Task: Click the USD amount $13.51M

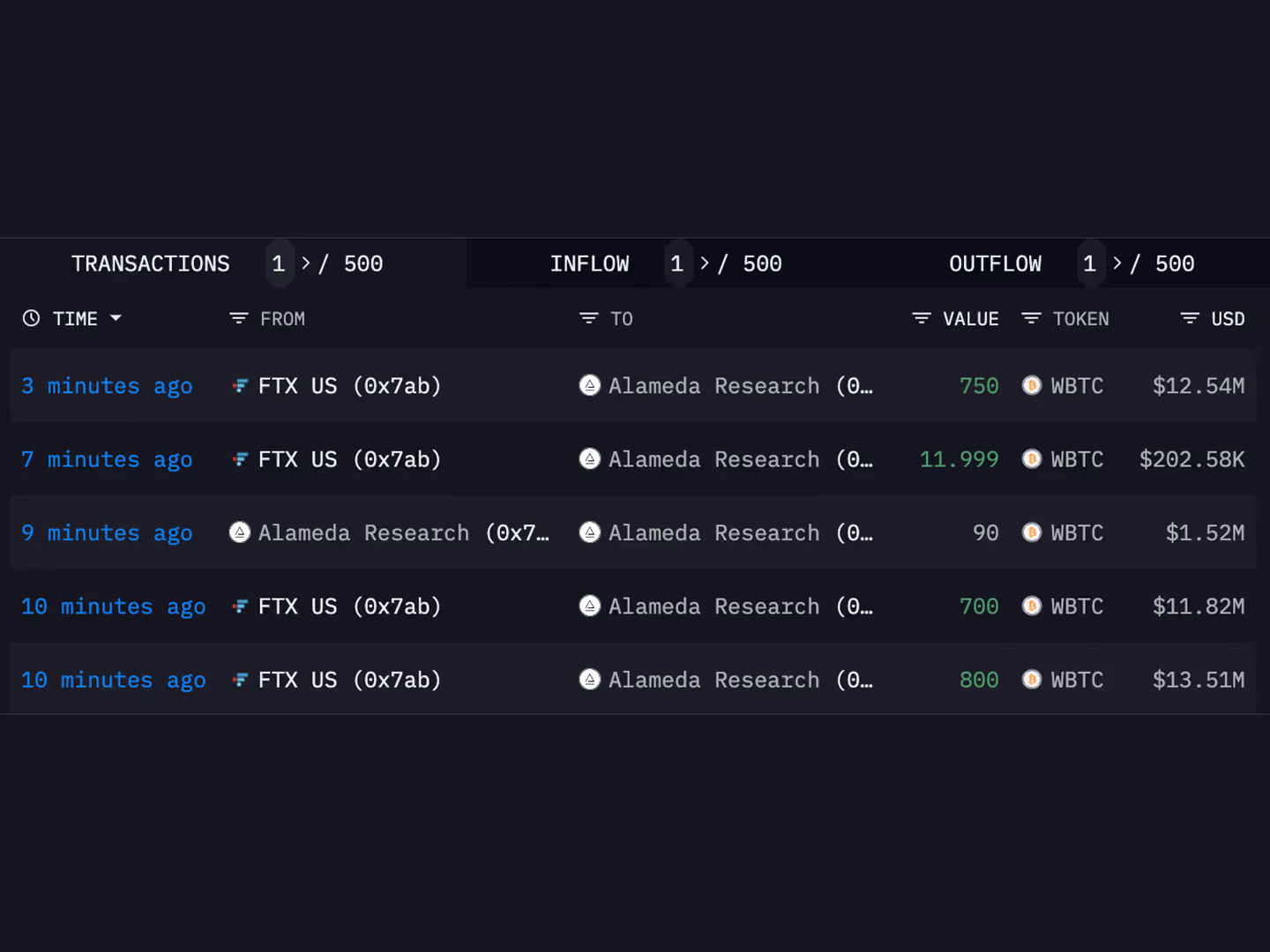Action: click(x=1199, y=680)
